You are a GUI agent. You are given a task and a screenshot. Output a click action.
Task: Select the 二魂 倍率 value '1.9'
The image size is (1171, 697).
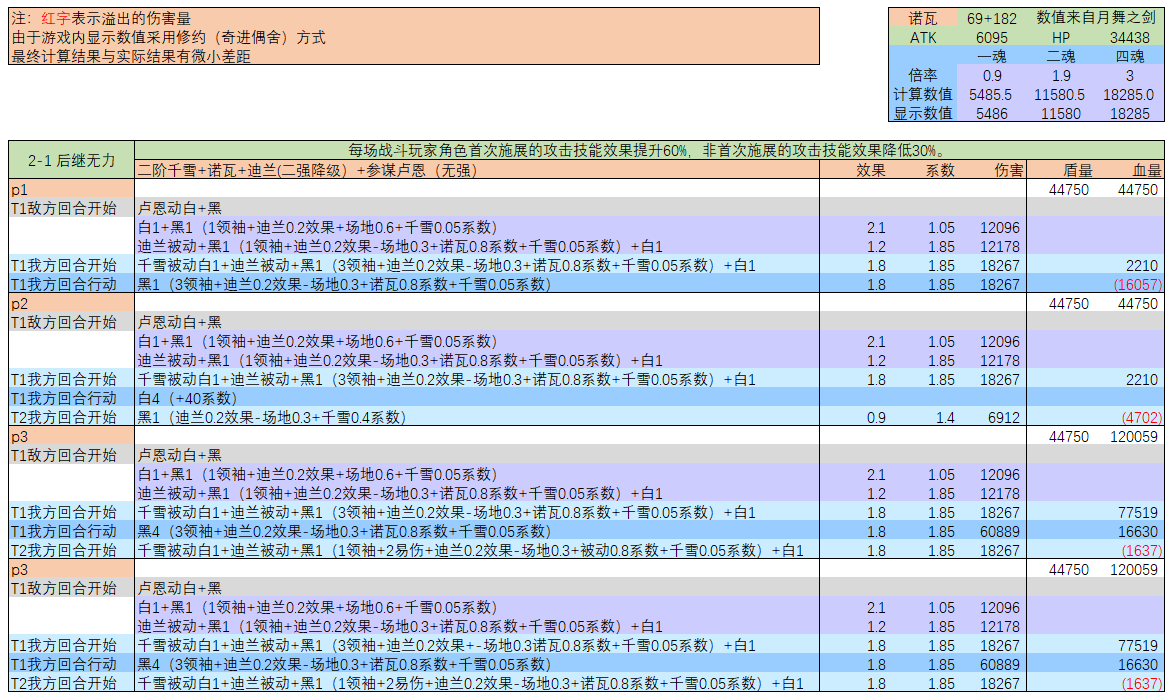[1060, 75]
